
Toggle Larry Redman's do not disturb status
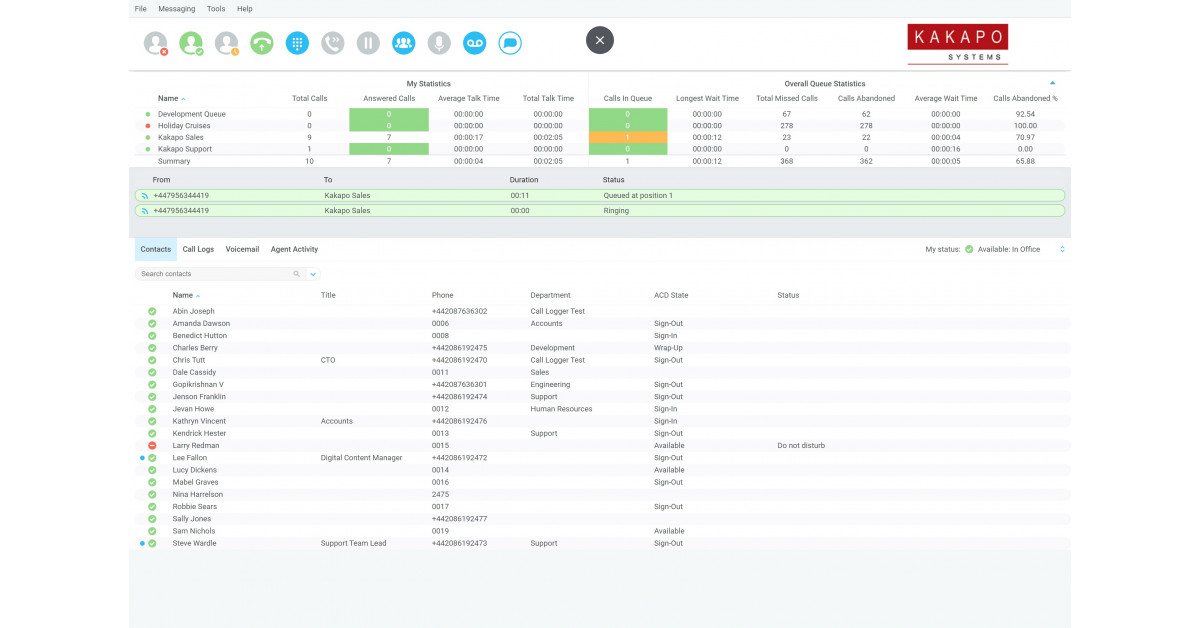pyautogui.click(x=151, y=445)
